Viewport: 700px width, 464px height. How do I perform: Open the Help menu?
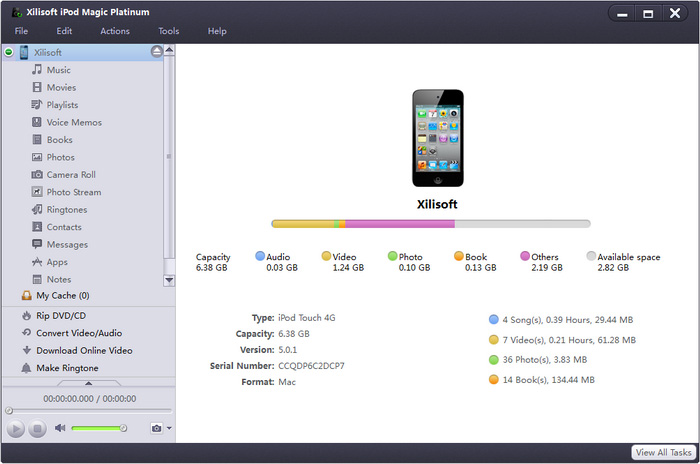point(217,31)
